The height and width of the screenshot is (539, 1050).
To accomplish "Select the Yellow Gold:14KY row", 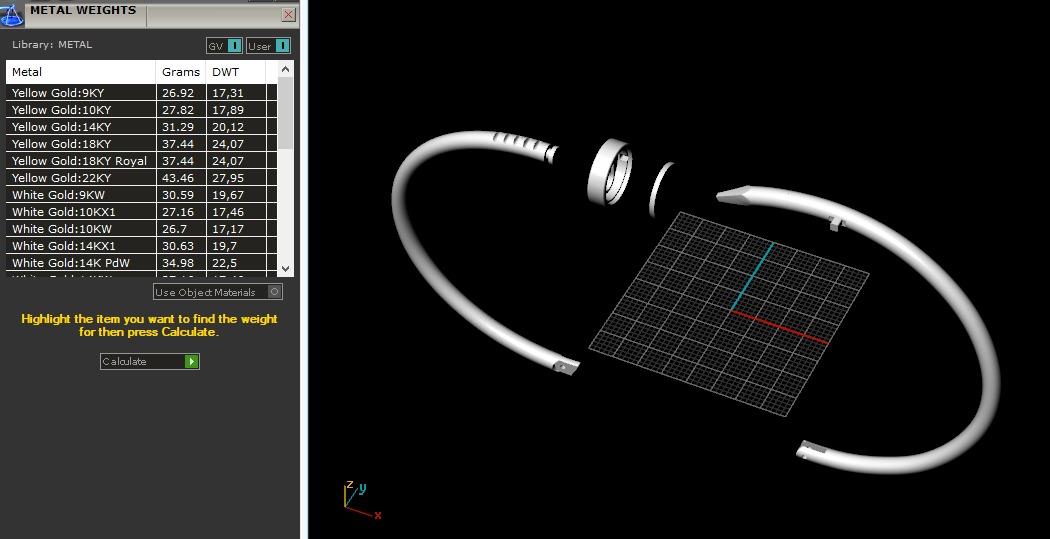I will pyautogui.click(x=141, y=127).
